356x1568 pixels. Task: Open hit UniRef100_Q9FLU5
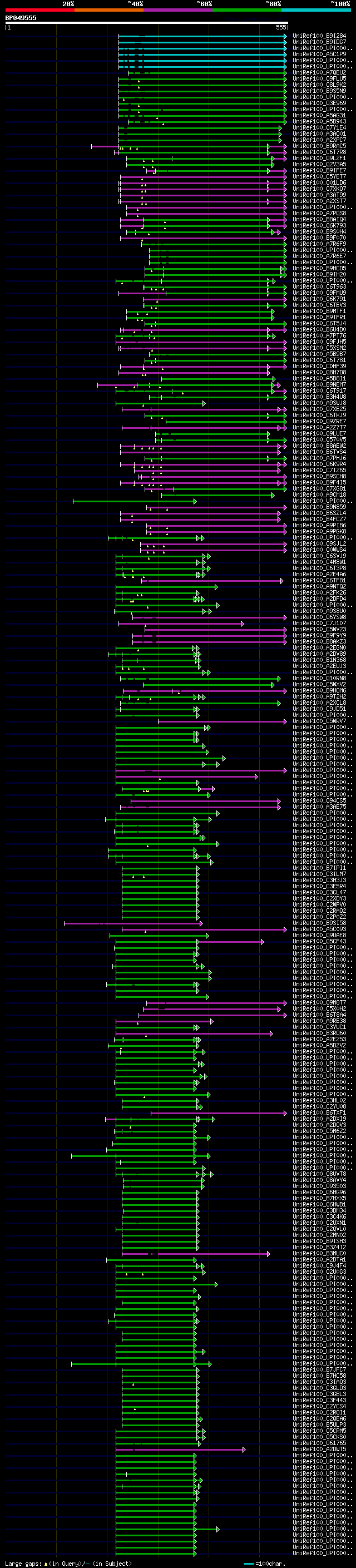pos(319,78)
